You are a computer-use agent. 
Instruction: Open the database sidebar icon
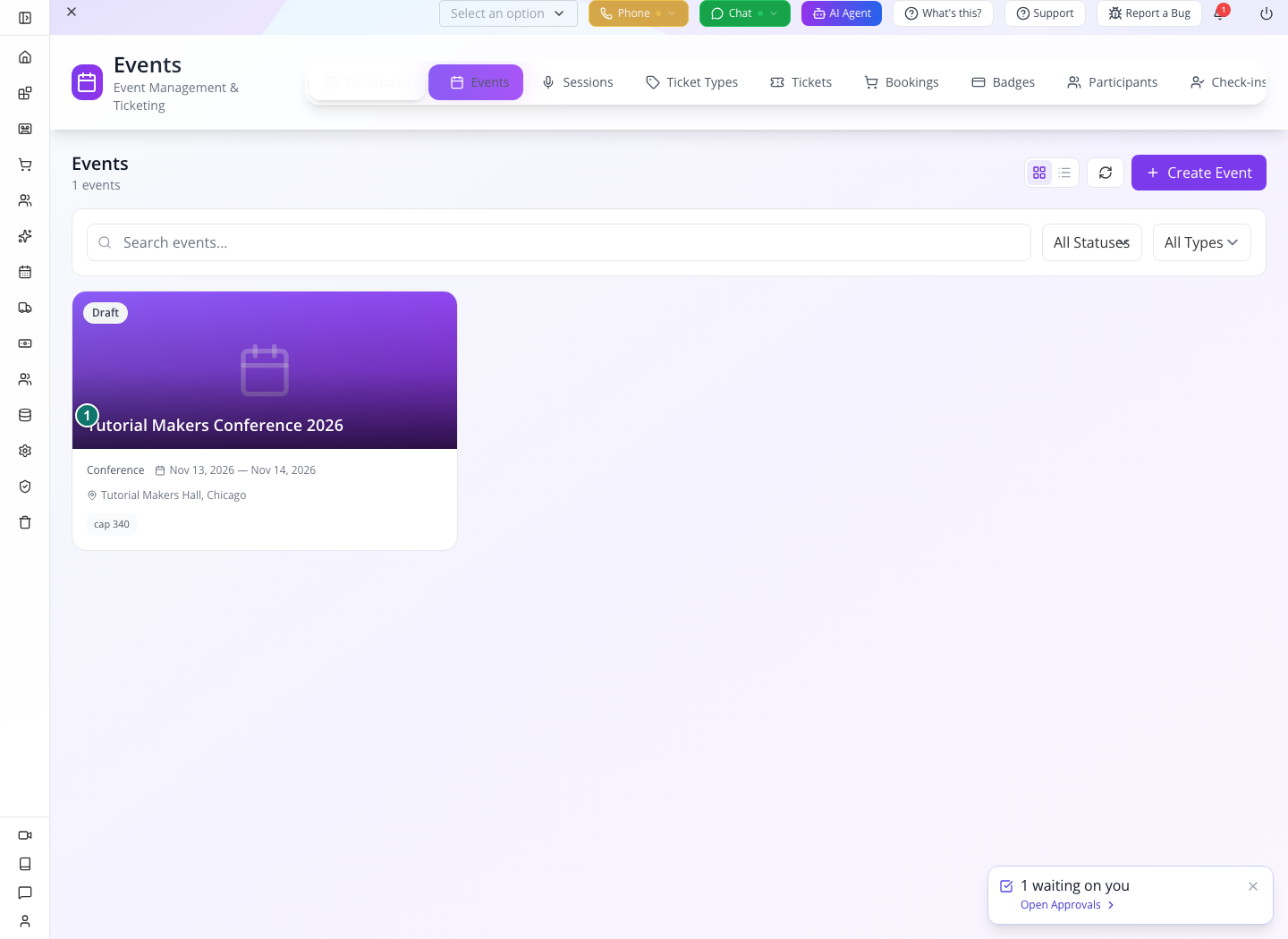[25, 415]
